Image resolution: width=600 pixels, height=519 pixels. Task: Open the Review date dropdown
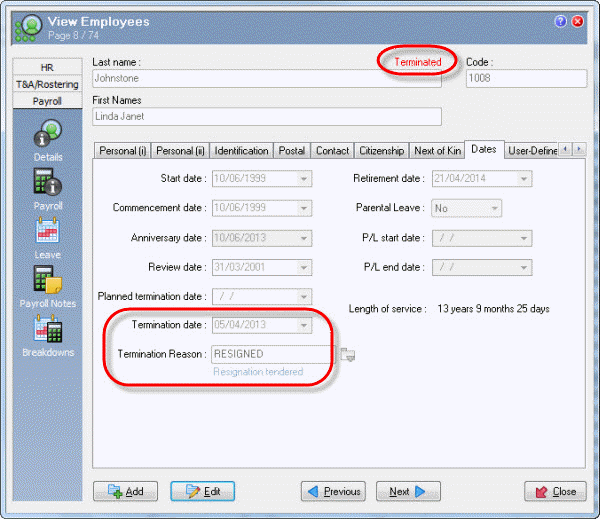pyautogui.click(x=304, y=268)
